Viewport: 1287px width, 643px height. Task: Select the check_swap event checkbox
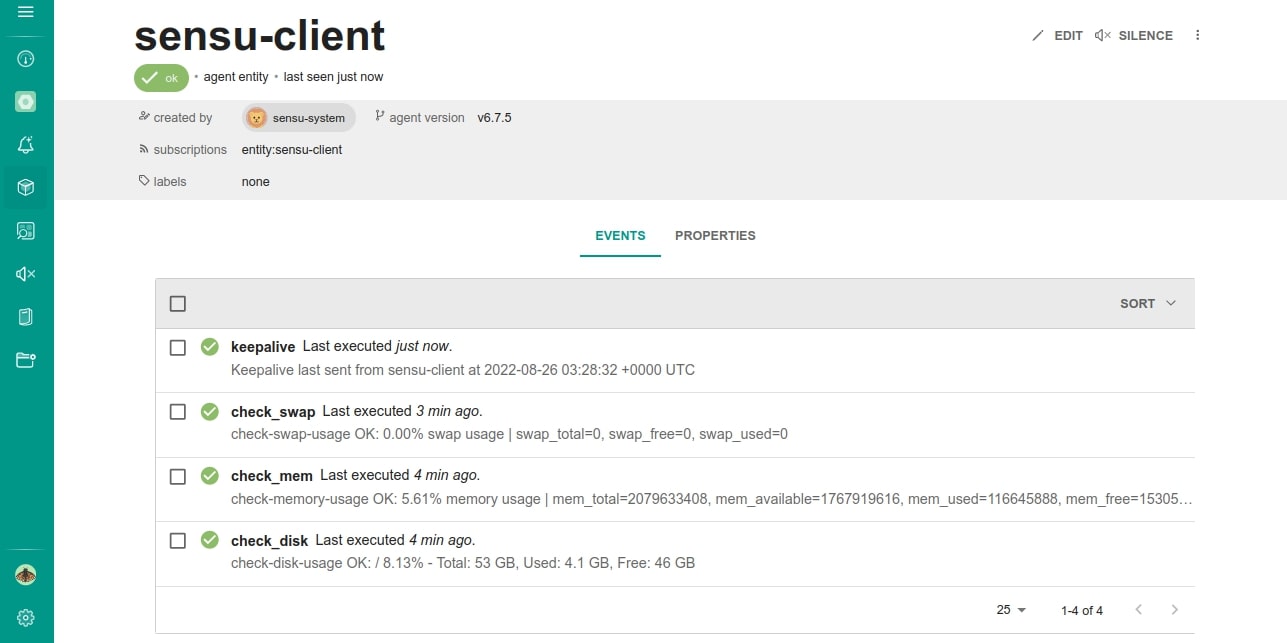178,412
